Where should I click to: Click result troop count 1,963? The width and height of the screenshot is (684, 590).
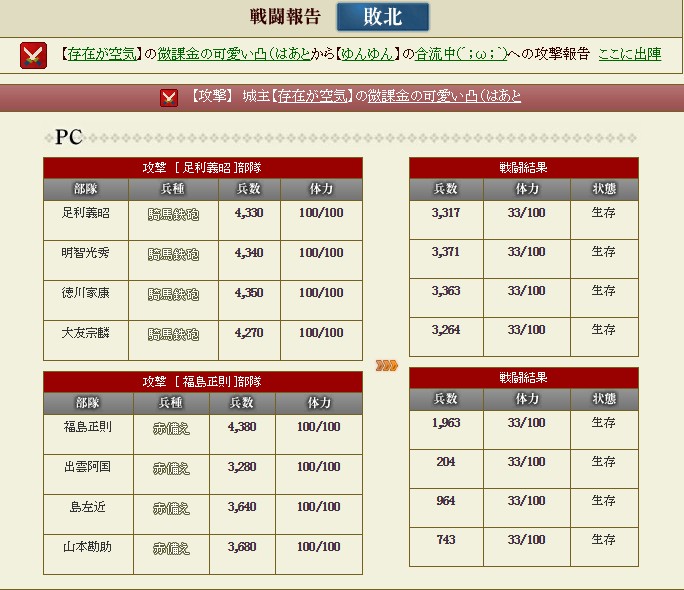[x=446, y=423]
